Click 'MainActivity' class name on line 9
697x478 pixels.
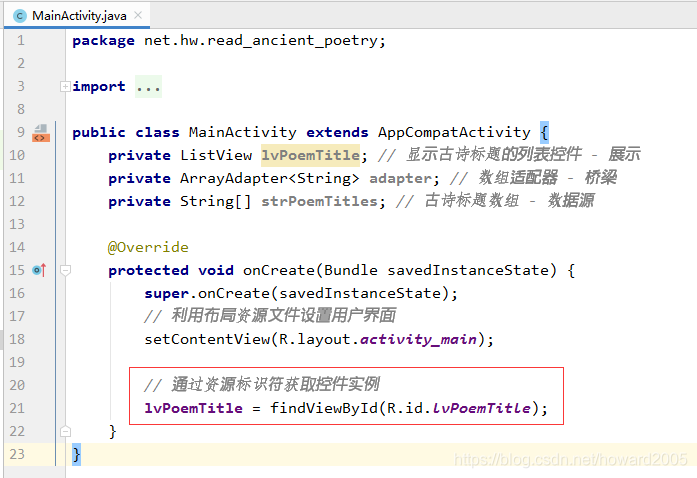243,133
